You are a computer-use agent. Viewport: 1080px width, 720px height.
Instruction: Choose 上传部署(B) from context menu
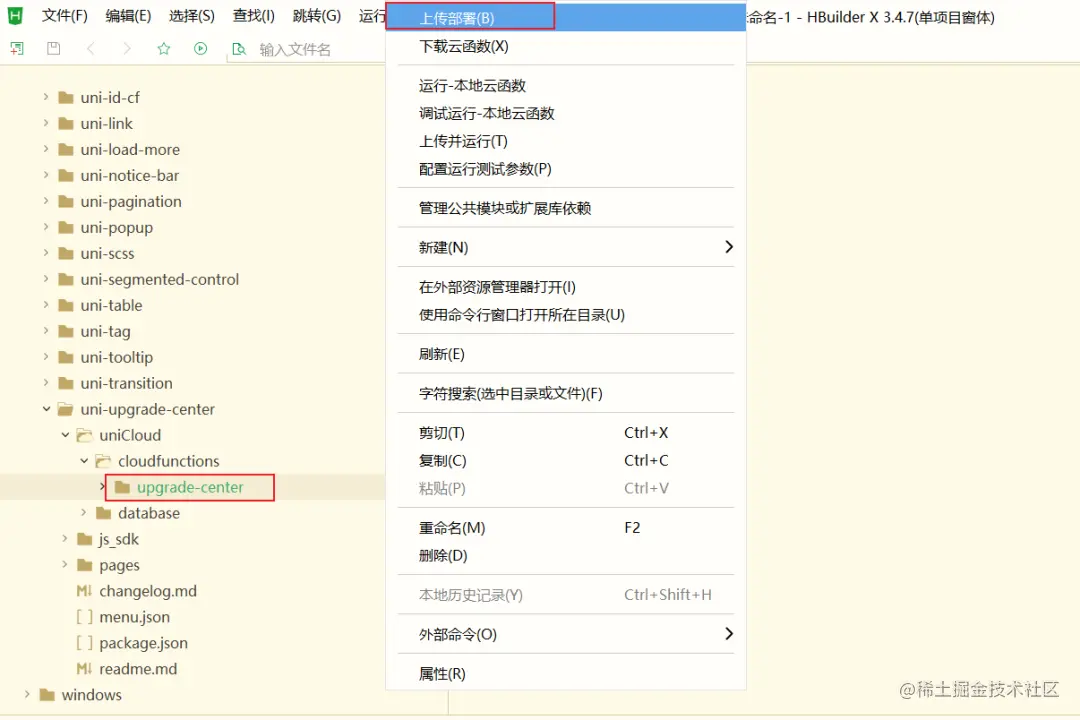[566, 18]
